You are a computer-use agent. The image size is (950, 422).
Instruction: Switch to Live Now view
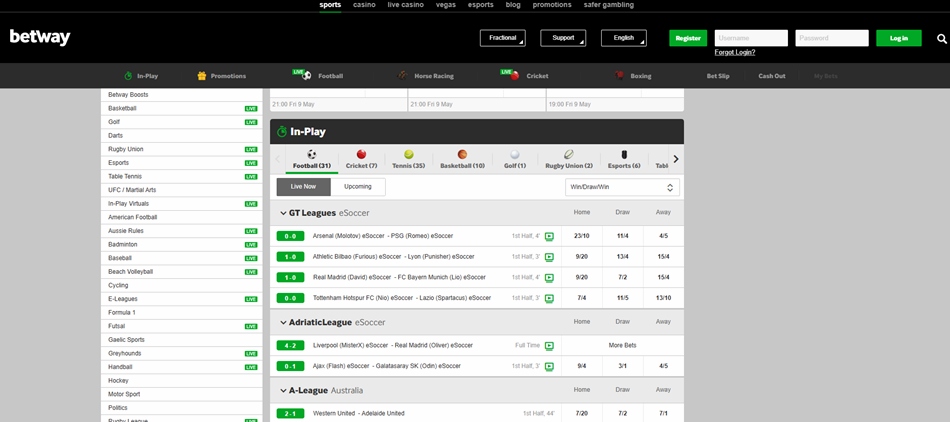(x=304, y=187)
